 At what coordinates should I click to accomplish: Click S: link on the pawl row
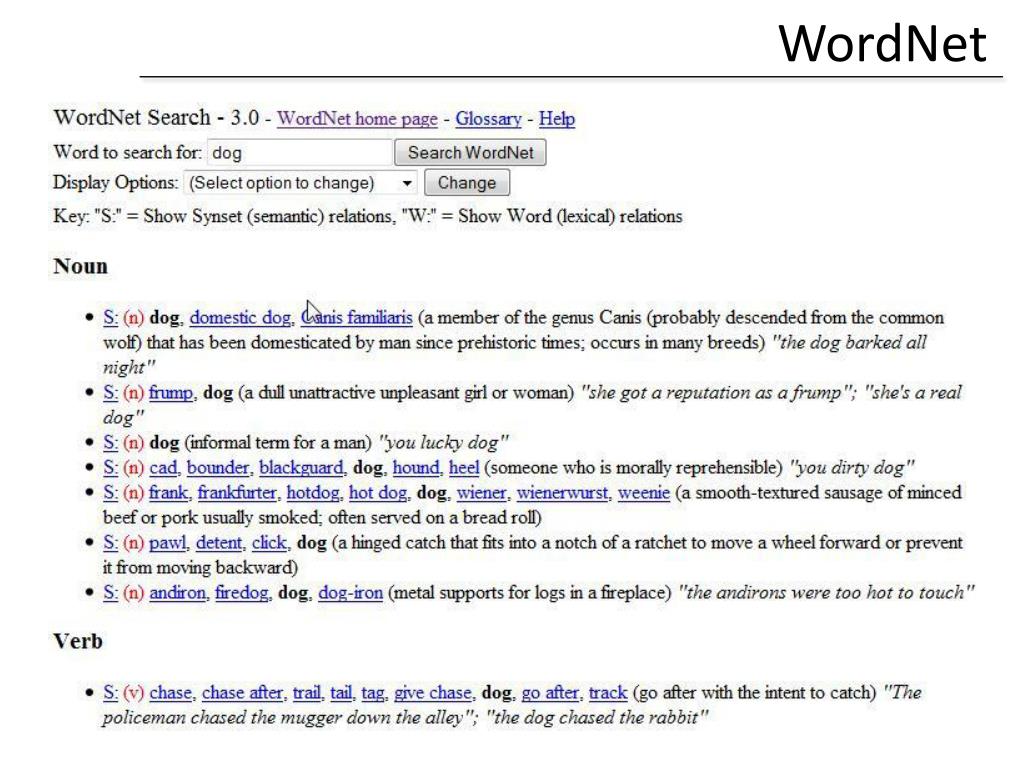pos(110,543)
